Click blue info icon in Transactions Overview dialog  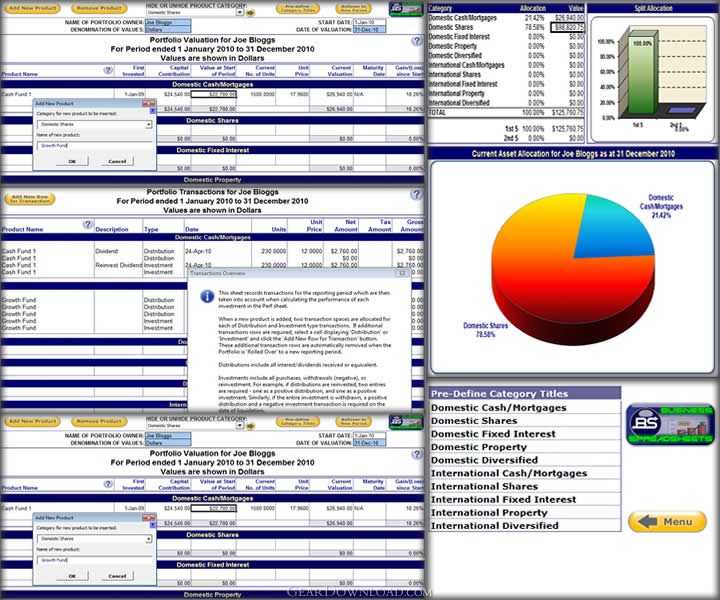tap(207, 296)
